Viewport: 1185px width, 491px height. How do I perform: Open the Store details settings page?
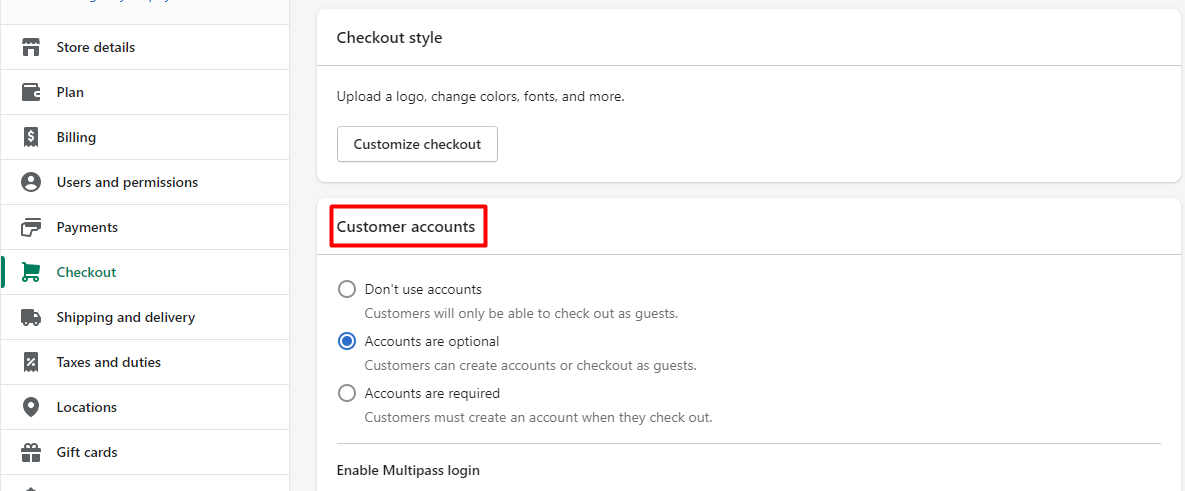pos(96,47)
